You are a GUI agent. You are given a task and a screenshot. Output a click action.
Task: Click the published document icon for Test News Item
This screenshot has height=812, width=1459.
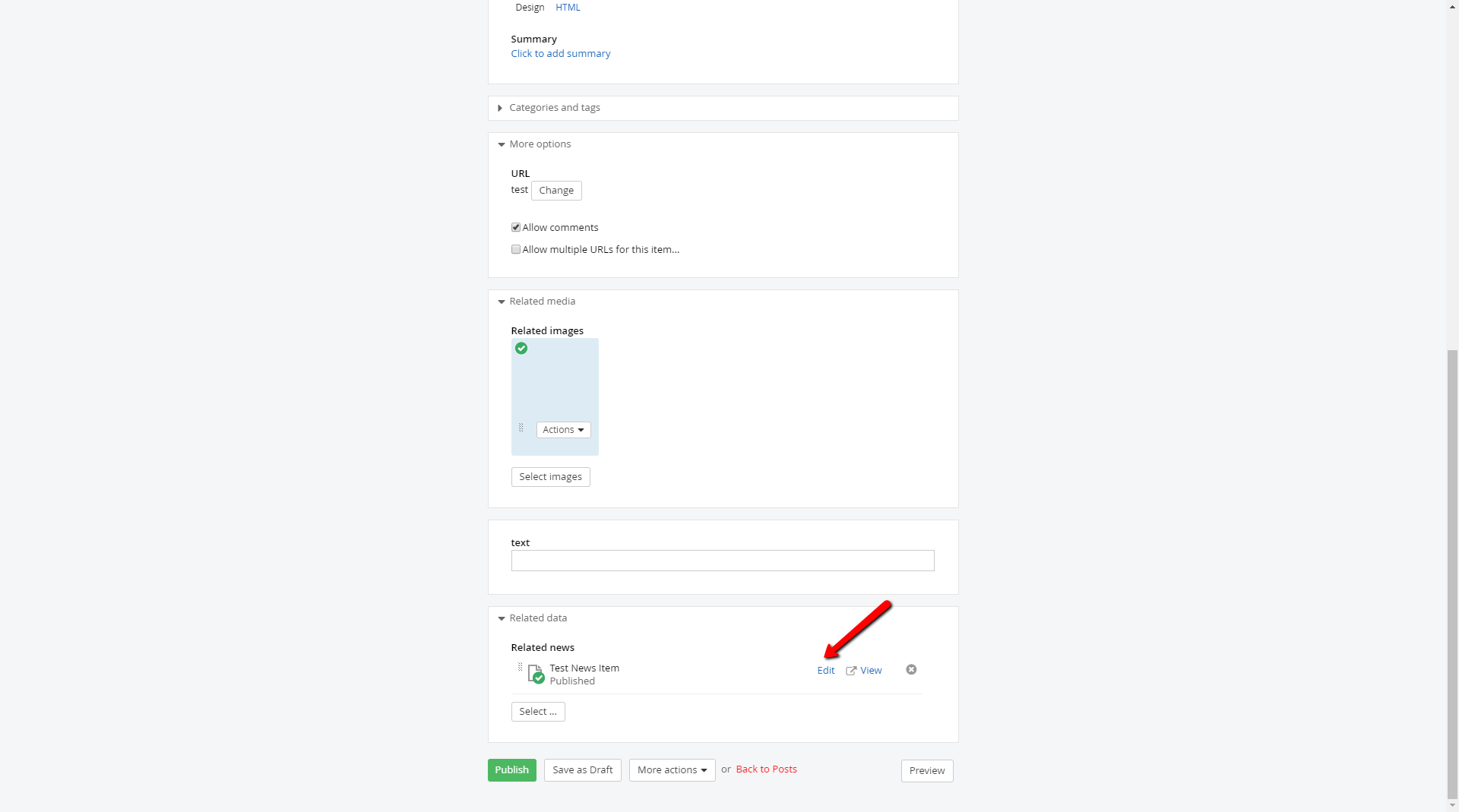(536, 674)
